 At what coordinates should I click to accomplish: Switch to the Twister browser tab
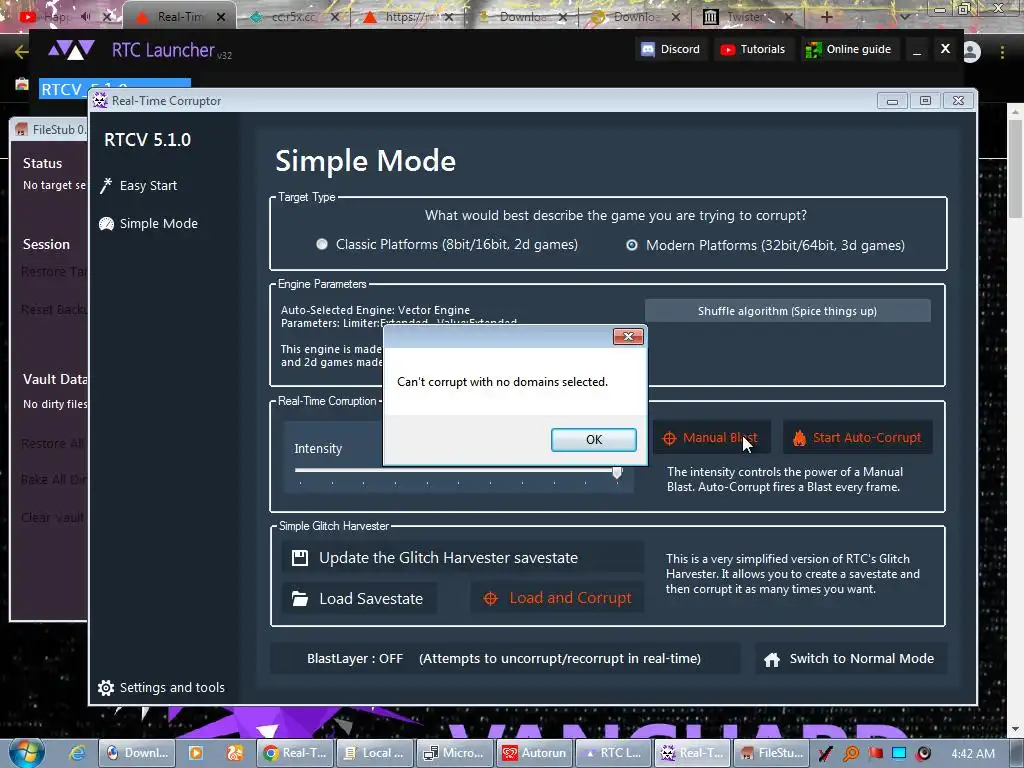click(x=750, y=17)
